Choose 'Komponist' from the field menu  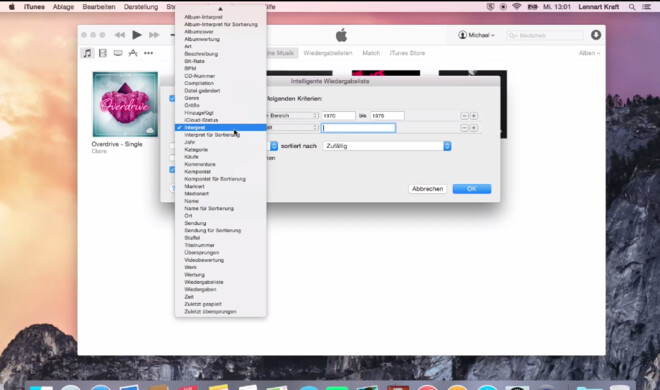(221, 172)
